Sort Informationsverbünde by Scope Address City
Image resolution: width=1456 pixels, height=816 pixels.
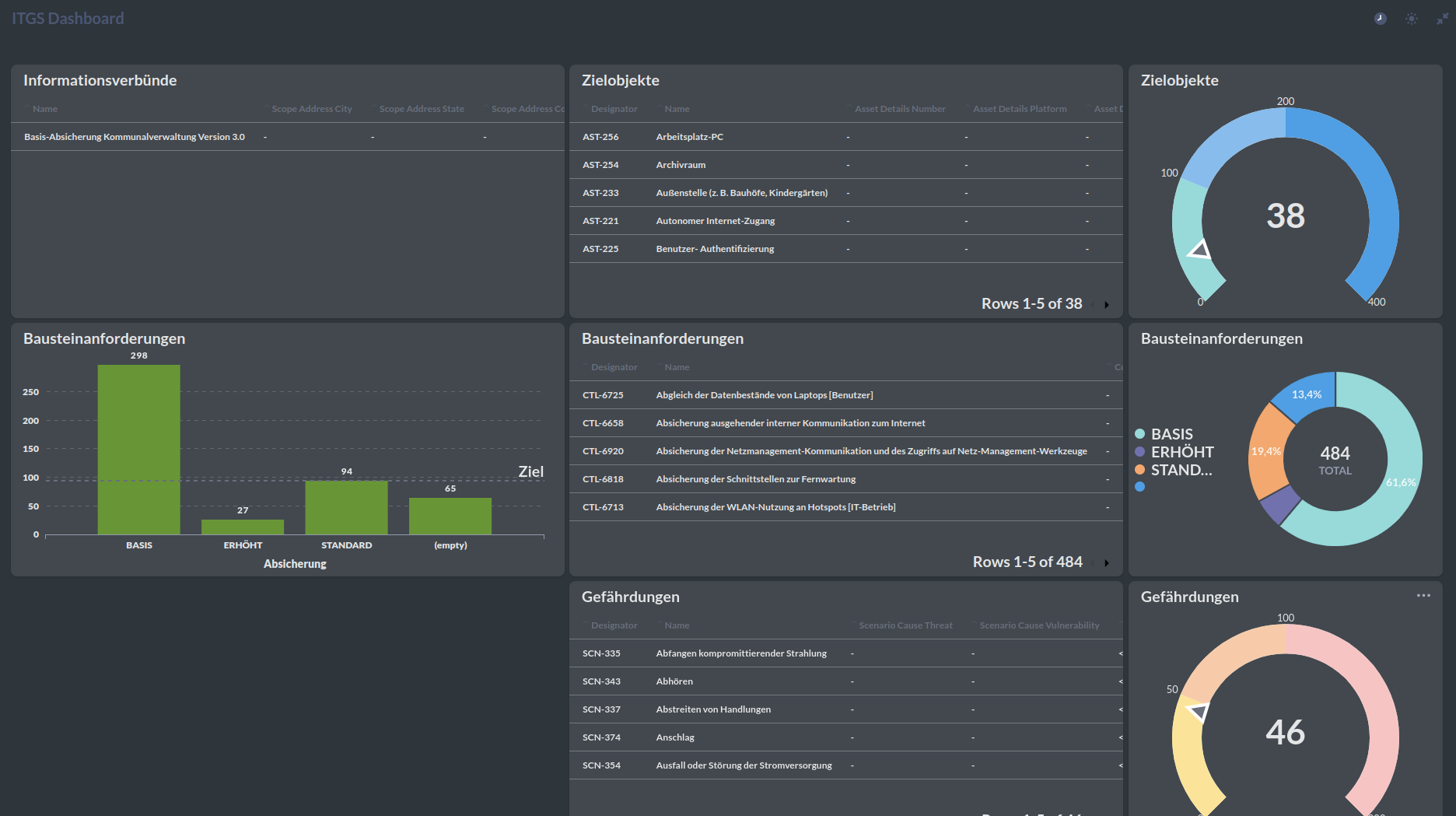click(x=311, y=109)
